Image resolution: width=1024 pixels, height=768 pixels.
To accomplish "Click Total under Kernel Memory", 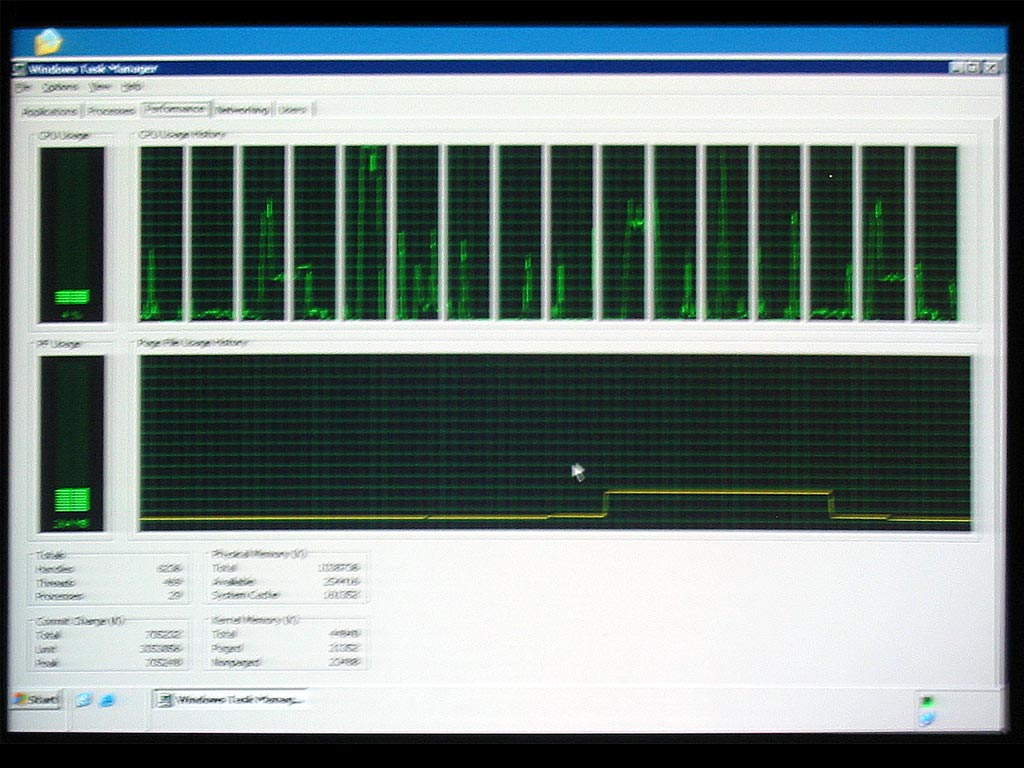I will click(286, 634).
